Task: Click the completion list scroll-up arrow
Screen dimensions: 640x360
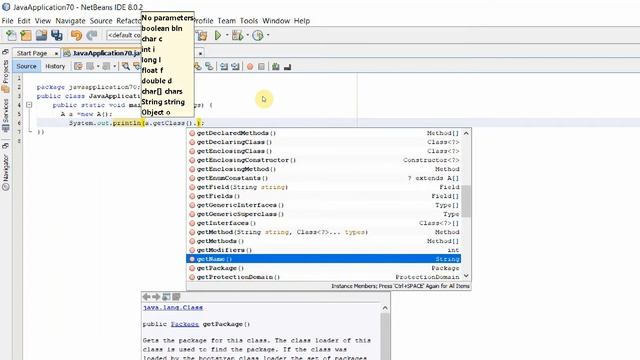Action: pyautogui.click(x=466, y=133)
